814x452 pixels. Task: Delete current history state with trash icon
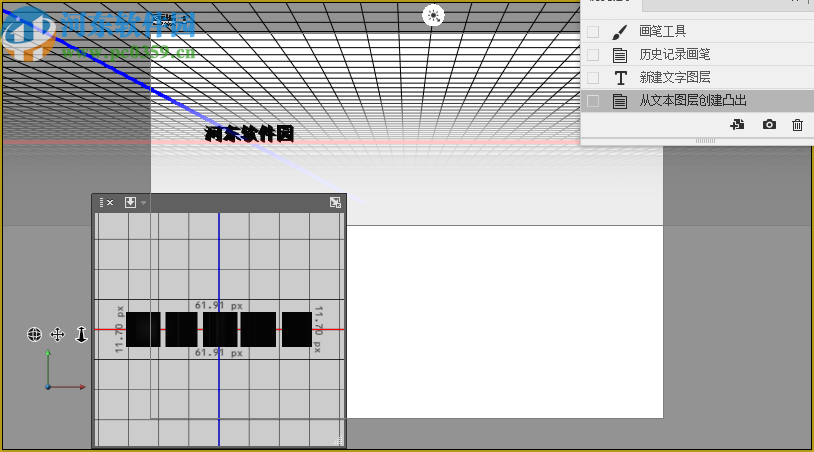pos(797,125)
